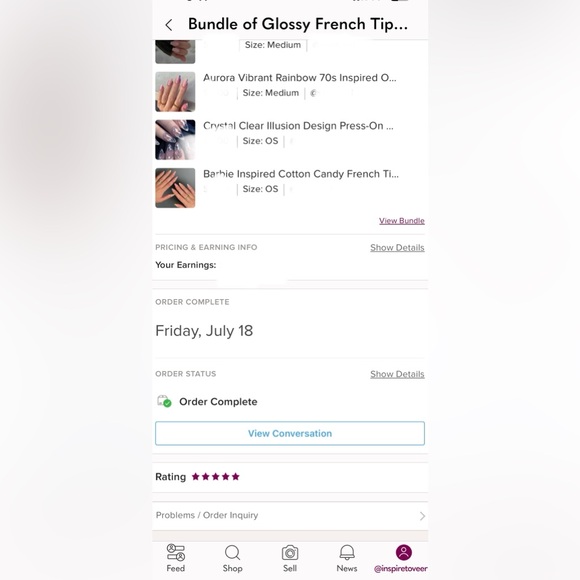This screenshot has width=580, height=580.
Task: Click the green Order Complete status icon
Action: (x=164, y=401)
